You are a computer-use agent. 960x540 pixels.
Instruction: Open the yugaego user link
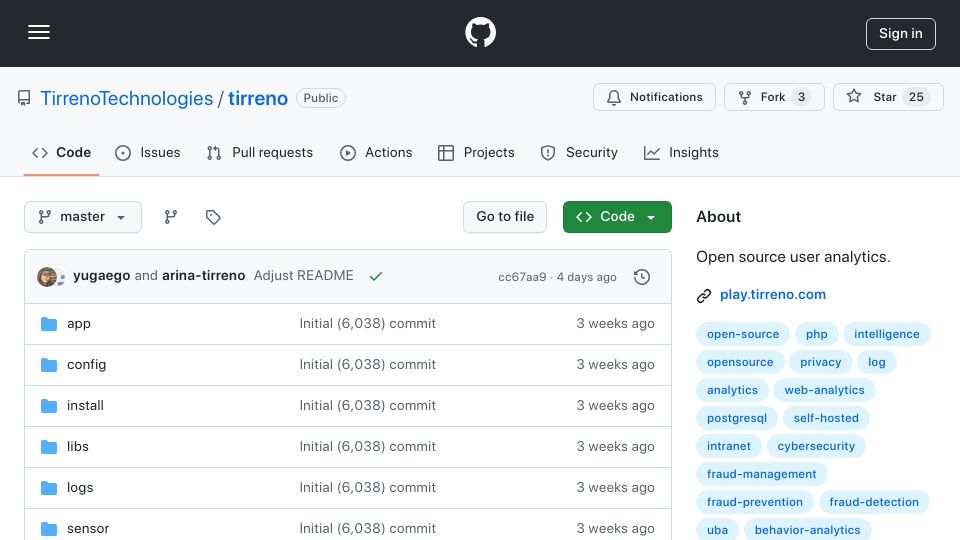click(102, 276)
